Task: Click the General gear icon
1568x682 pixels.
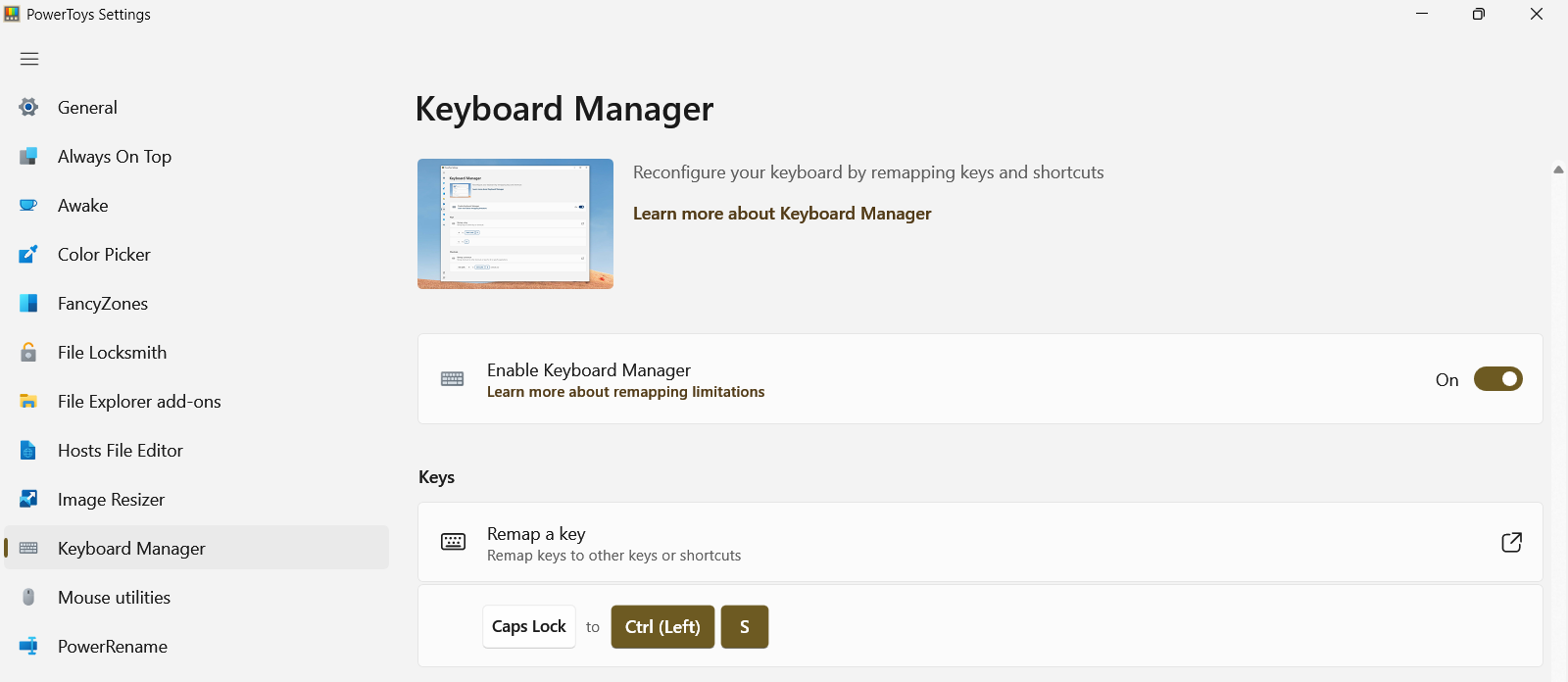Action: point(28,108)
